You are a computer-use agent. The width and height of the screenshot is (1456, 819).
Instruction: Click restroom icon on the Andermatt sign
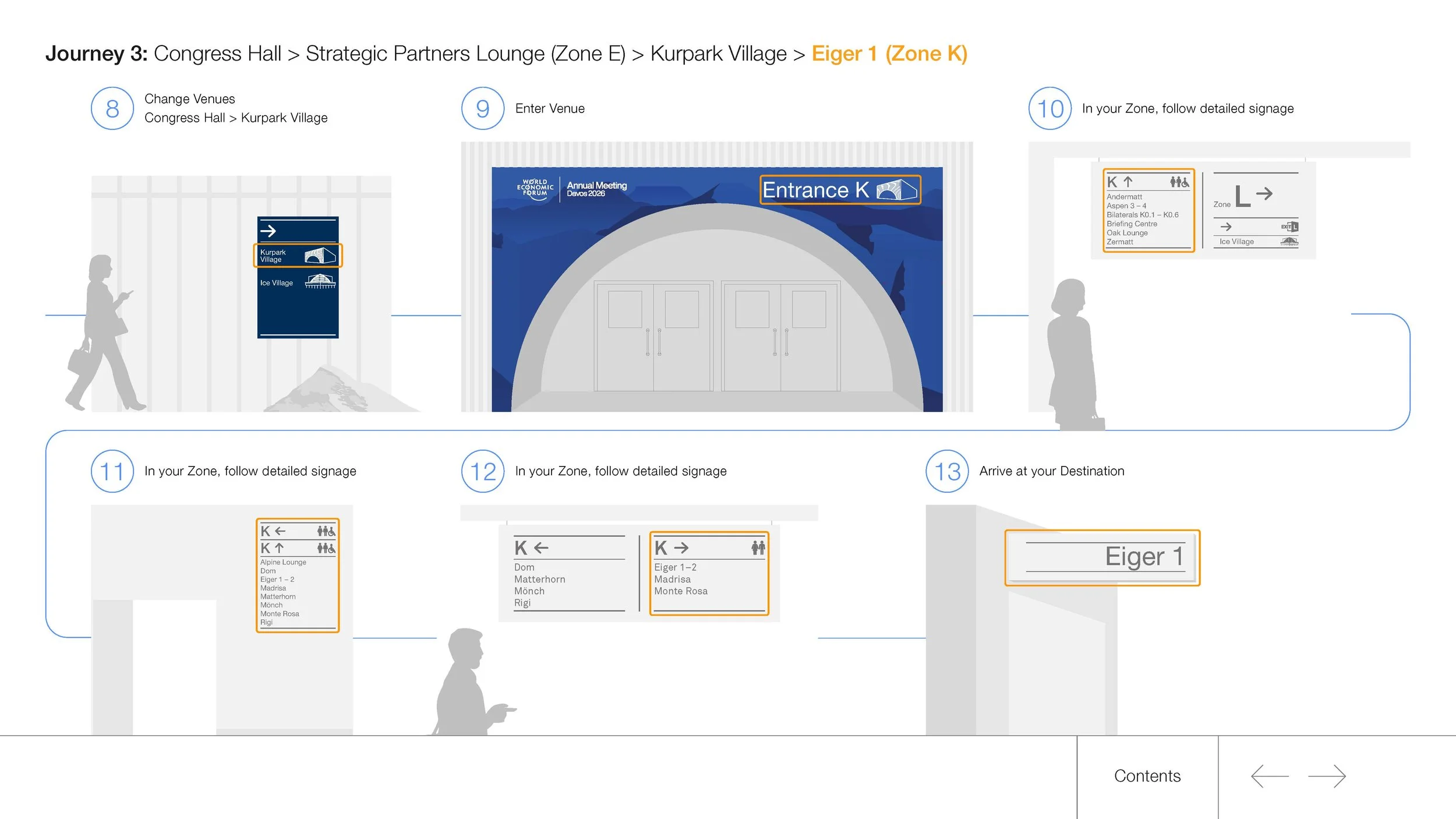click(1179, 182)
